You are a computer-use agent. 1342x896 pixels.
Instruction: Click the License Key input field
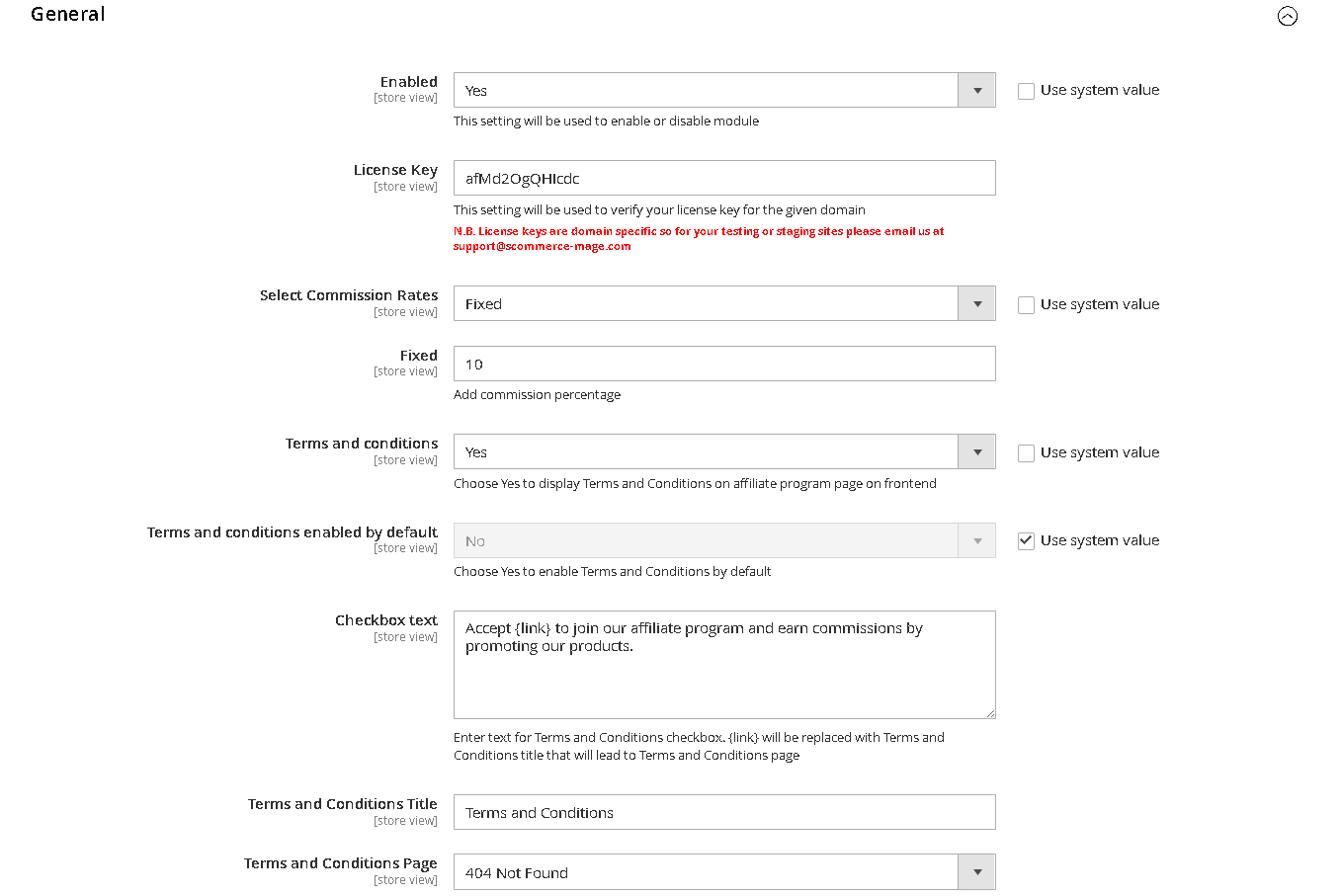[723, 178]
